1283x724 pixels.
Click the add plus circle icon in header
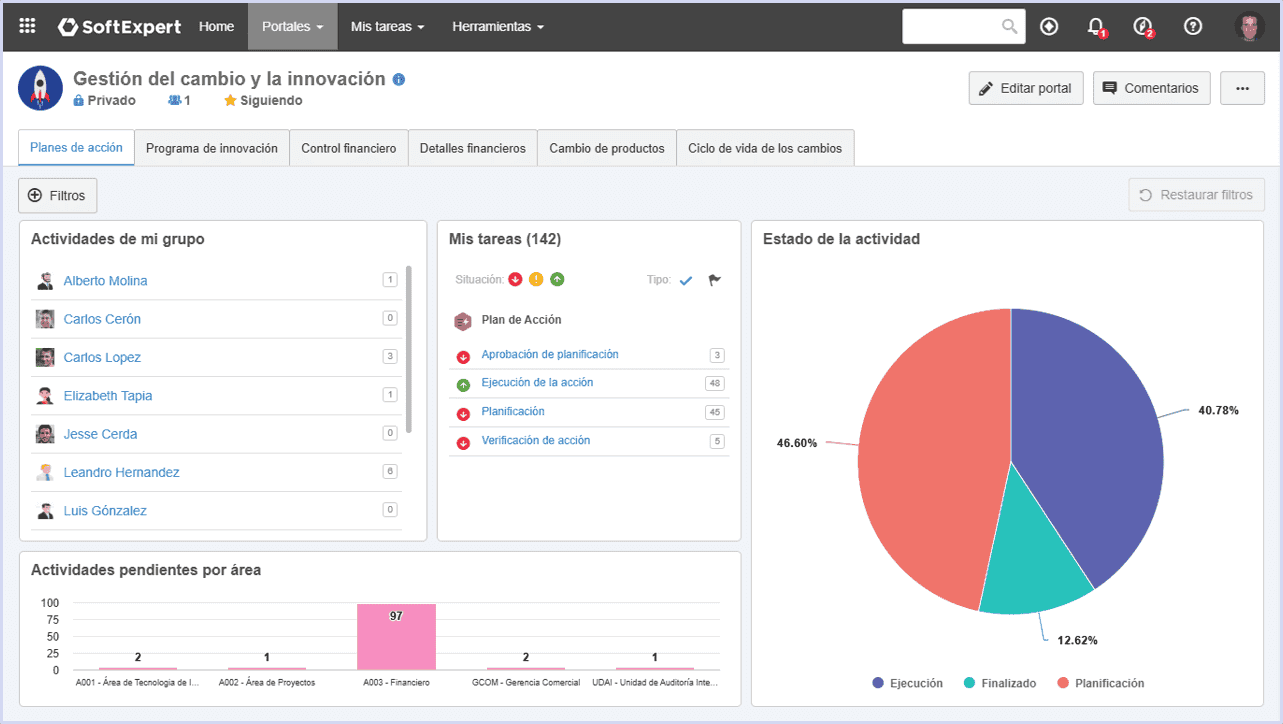[x=1049, y=26]
